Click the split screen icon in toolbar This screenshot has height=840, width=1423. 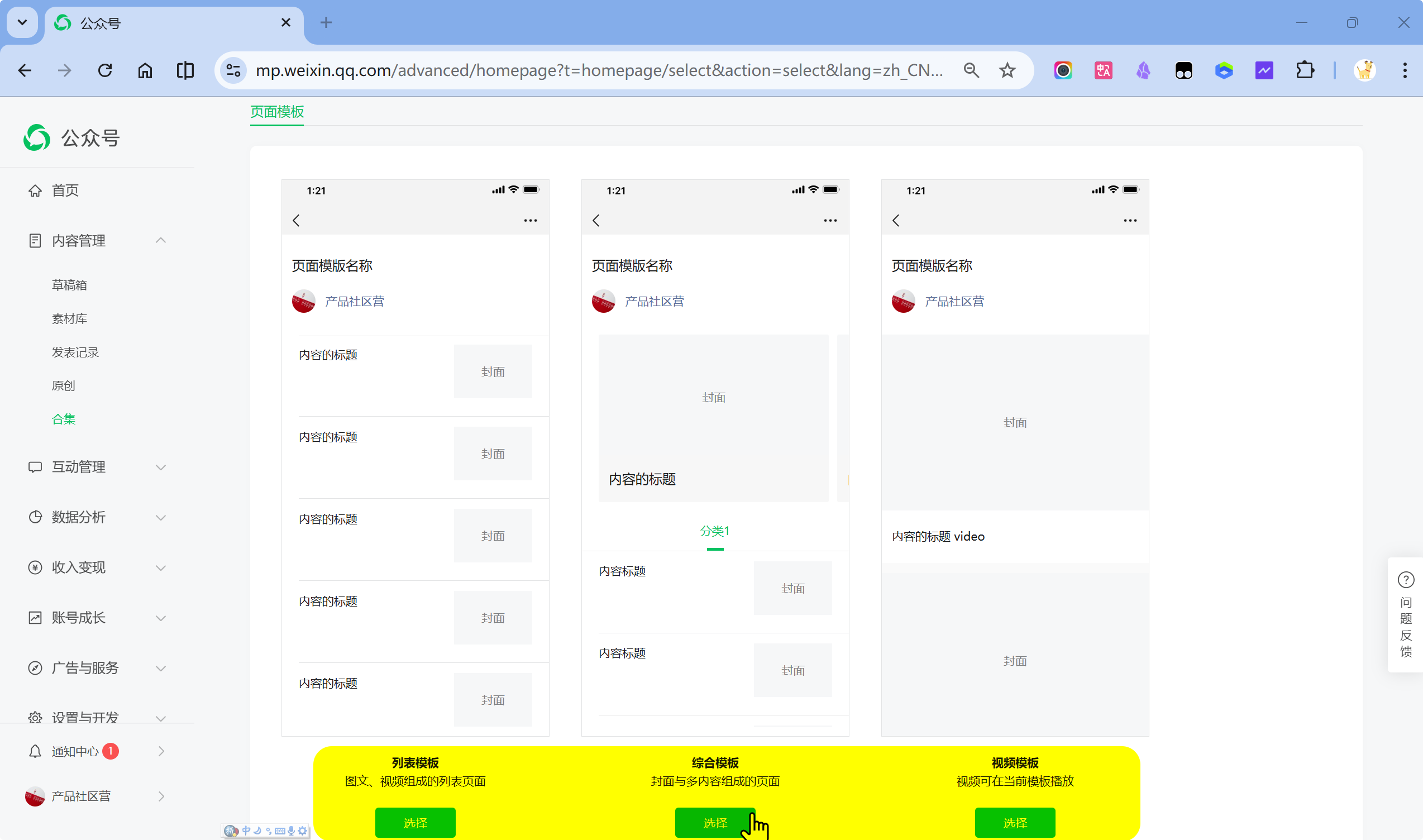coord(185,70)
